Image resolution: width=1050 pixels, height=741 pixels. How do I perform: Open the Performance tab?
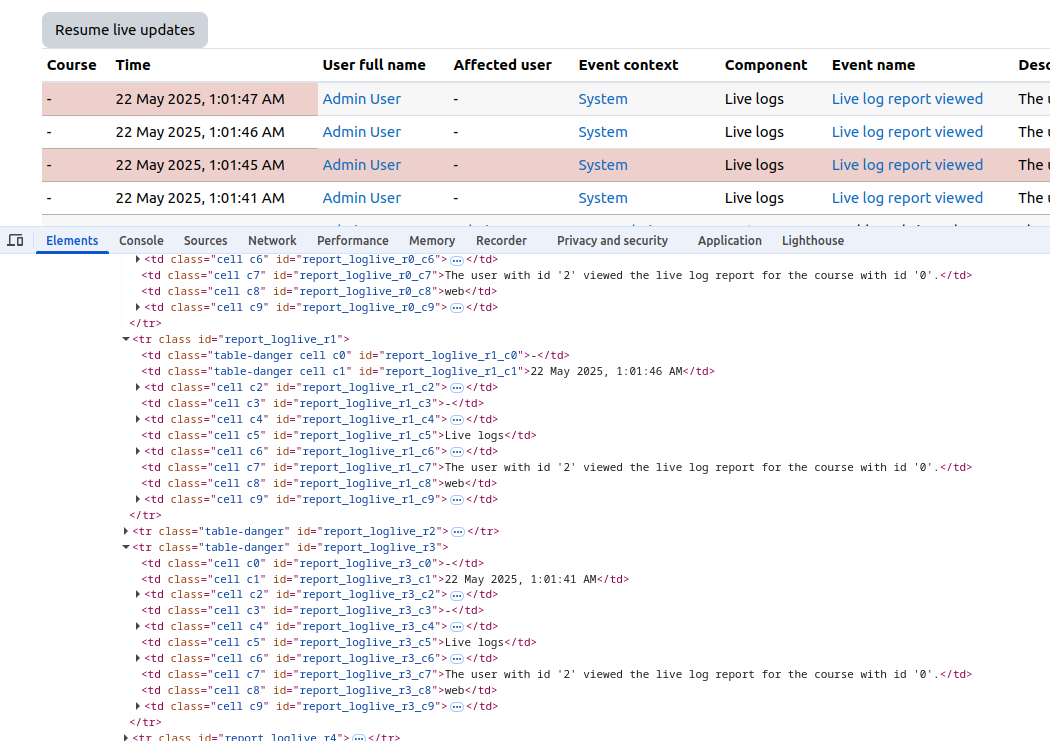click(x=353, y=240)
